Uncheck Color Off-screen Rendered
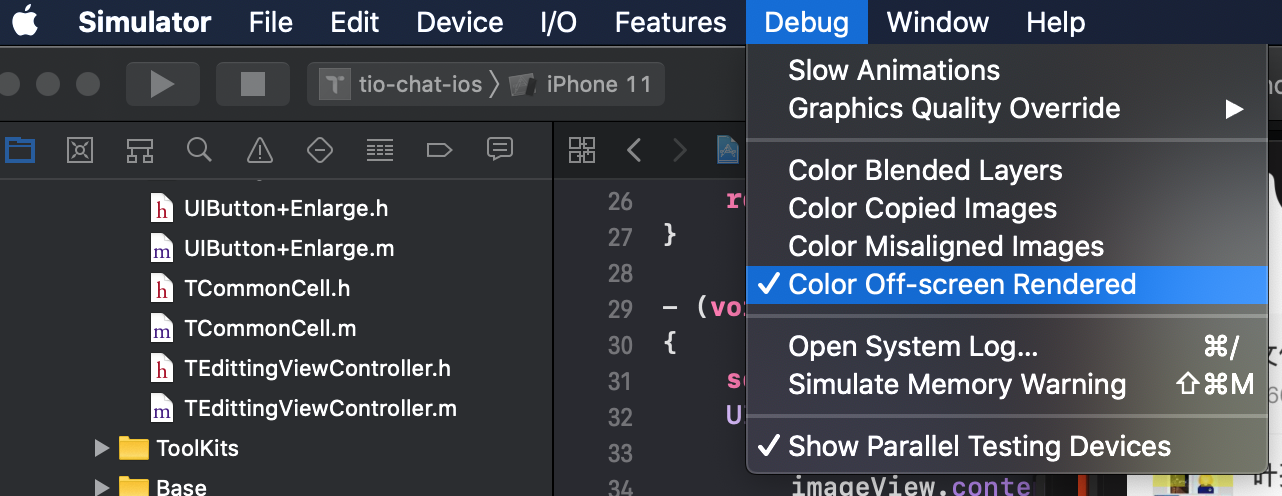The width and height of the screenshot is (1282, 496). [1000, 284]
